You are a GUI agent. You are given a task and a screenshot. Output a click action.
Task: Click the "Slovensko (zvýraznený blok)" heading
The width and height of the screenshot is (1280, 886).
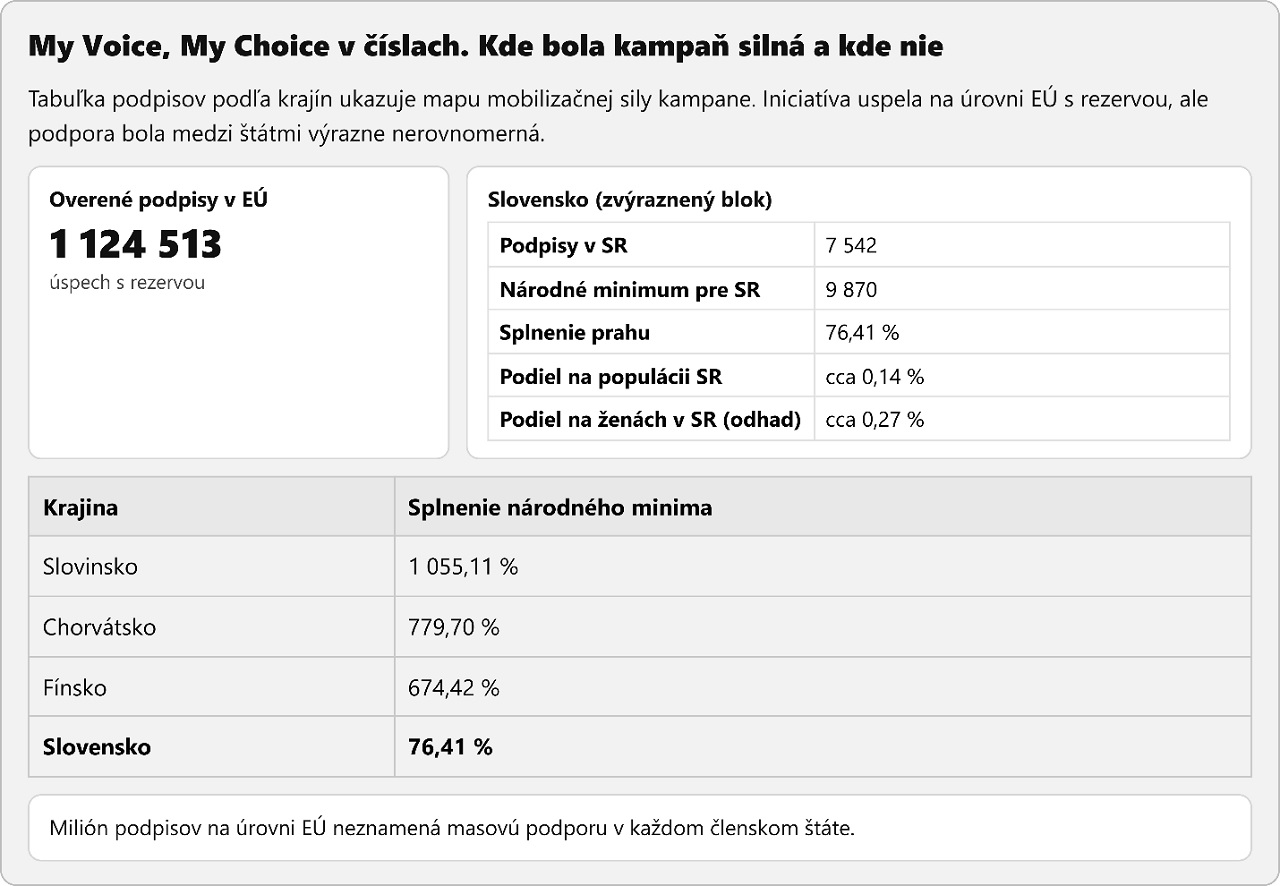click(630, 199)
